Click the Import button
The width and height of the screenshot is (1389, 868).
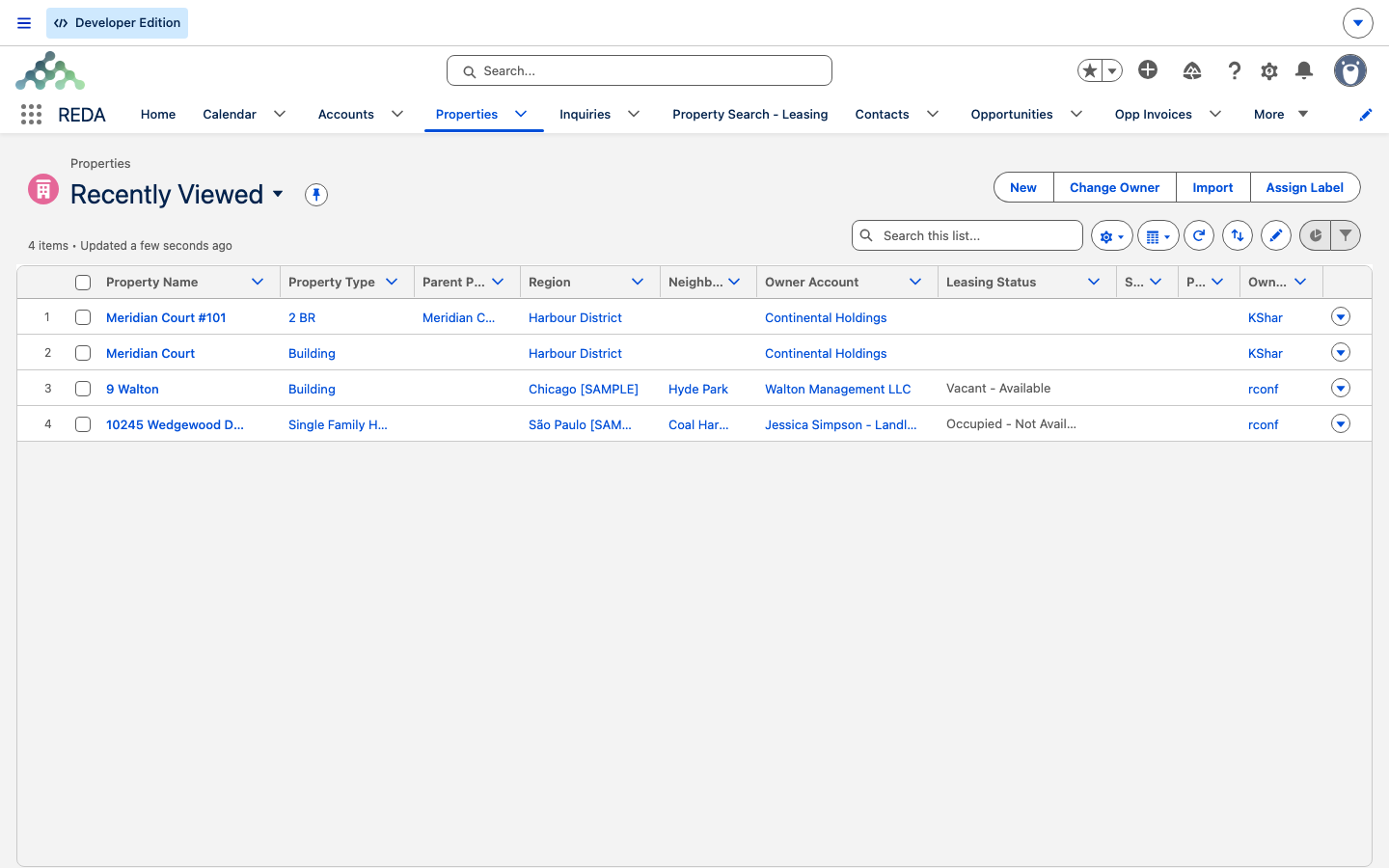point(1212,187)
